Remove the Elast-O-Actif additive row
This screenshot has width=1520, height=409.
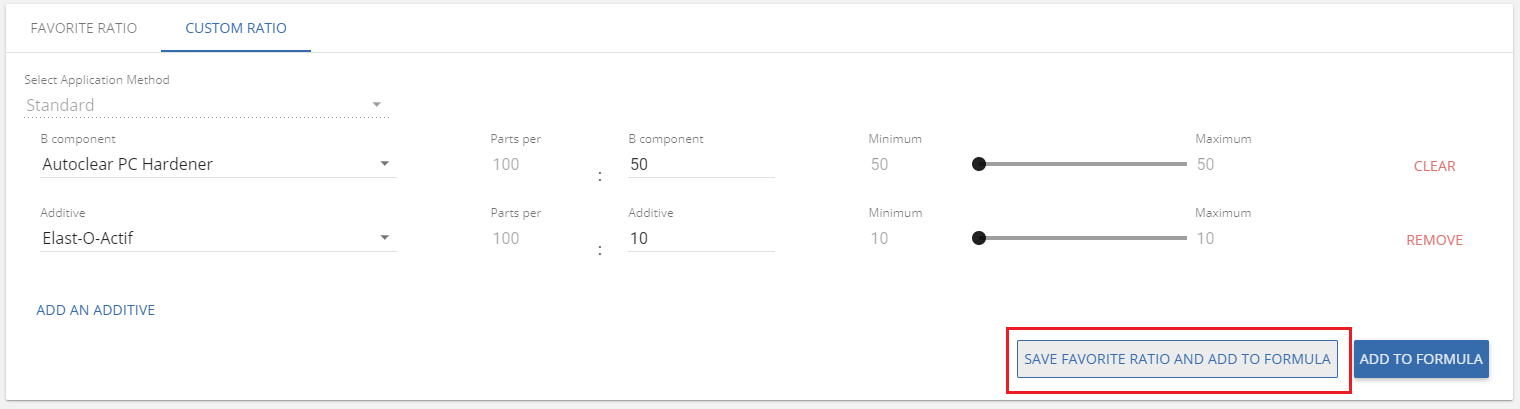(1434, 240)
